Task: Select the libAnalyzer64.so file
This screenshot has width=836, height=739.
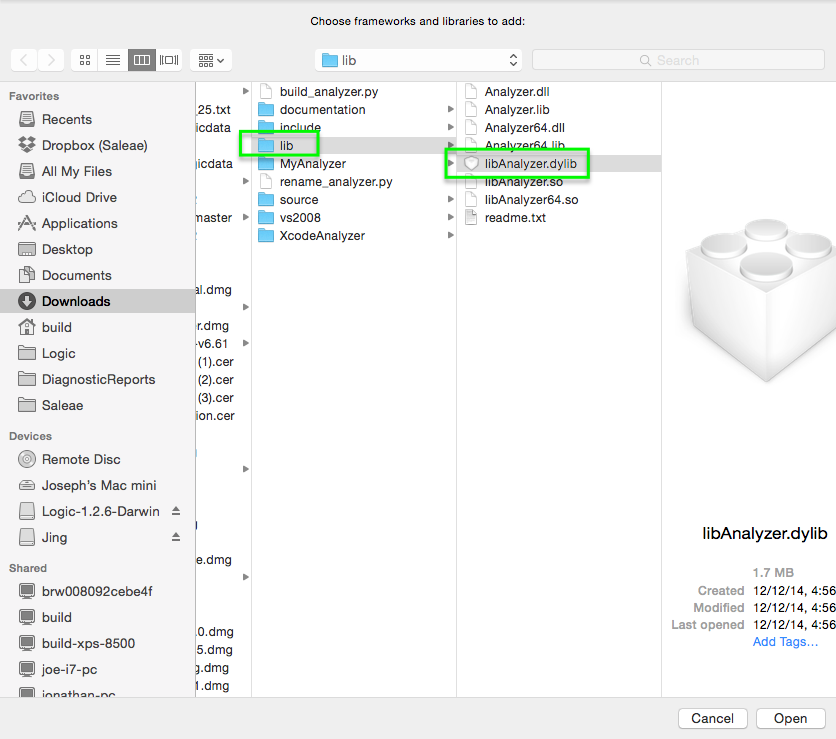Action: point(531,200)
